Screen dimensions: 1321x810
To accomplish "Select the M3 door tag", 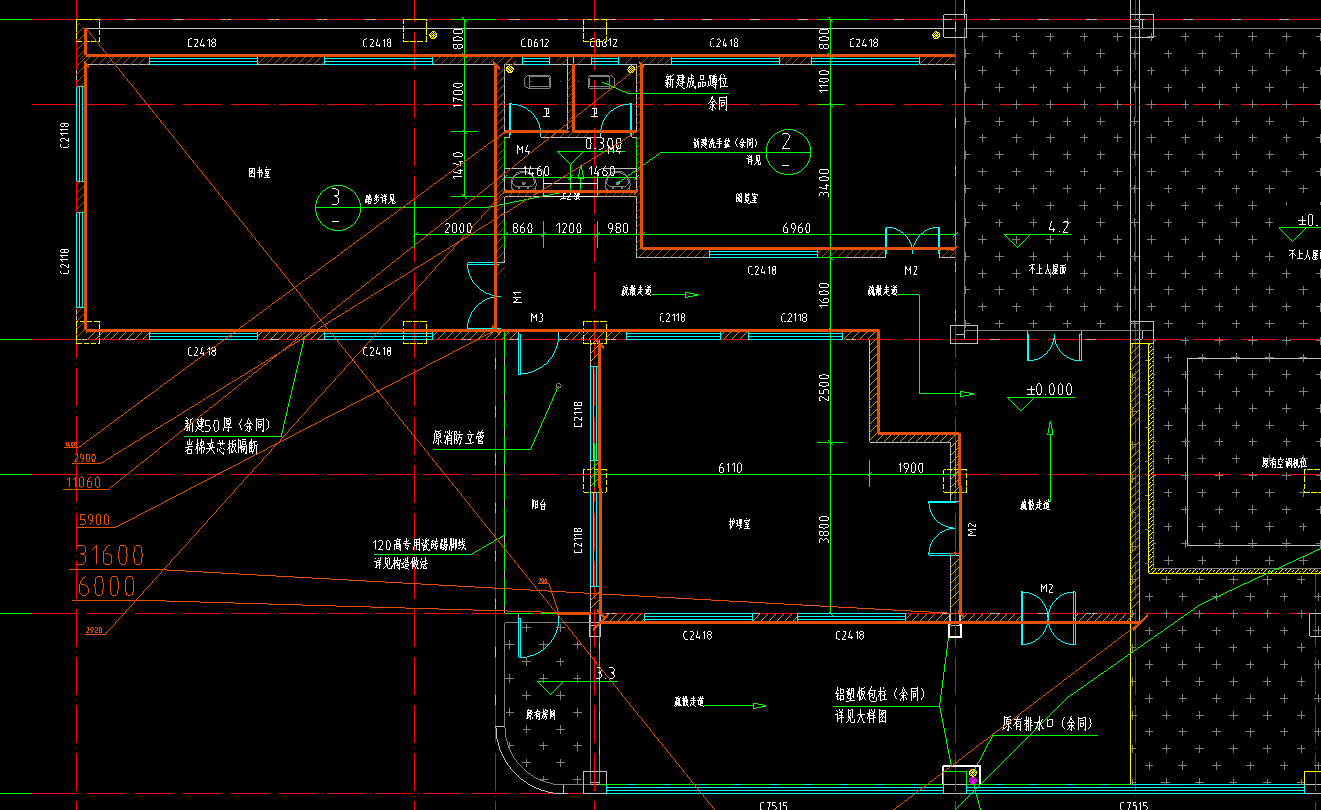I will tap(536, 318).
